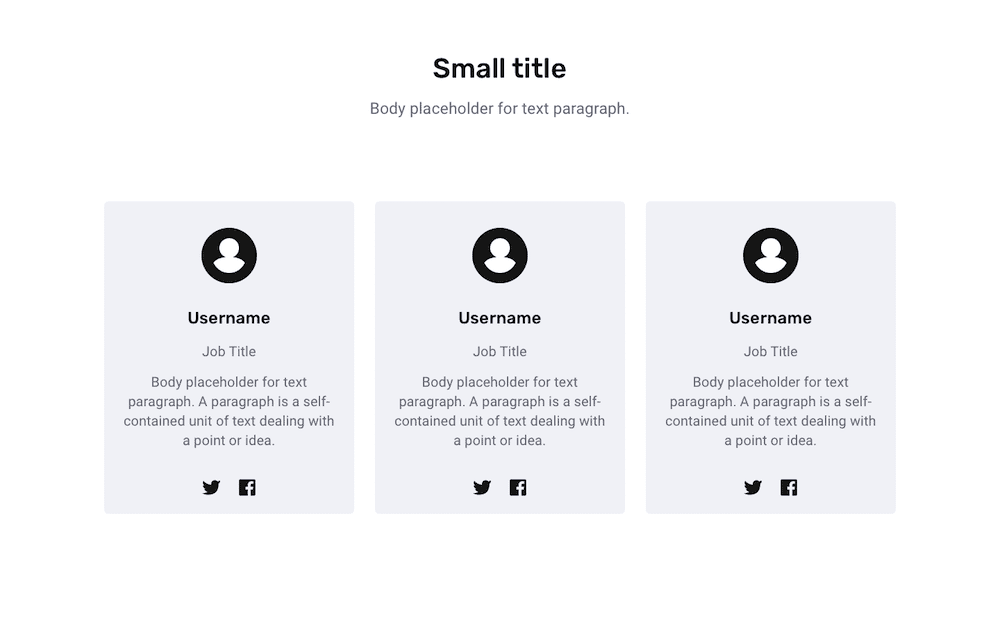Click the Small title heading
Viewport: 1000px width, 625px height.
(x=499, y=68)
